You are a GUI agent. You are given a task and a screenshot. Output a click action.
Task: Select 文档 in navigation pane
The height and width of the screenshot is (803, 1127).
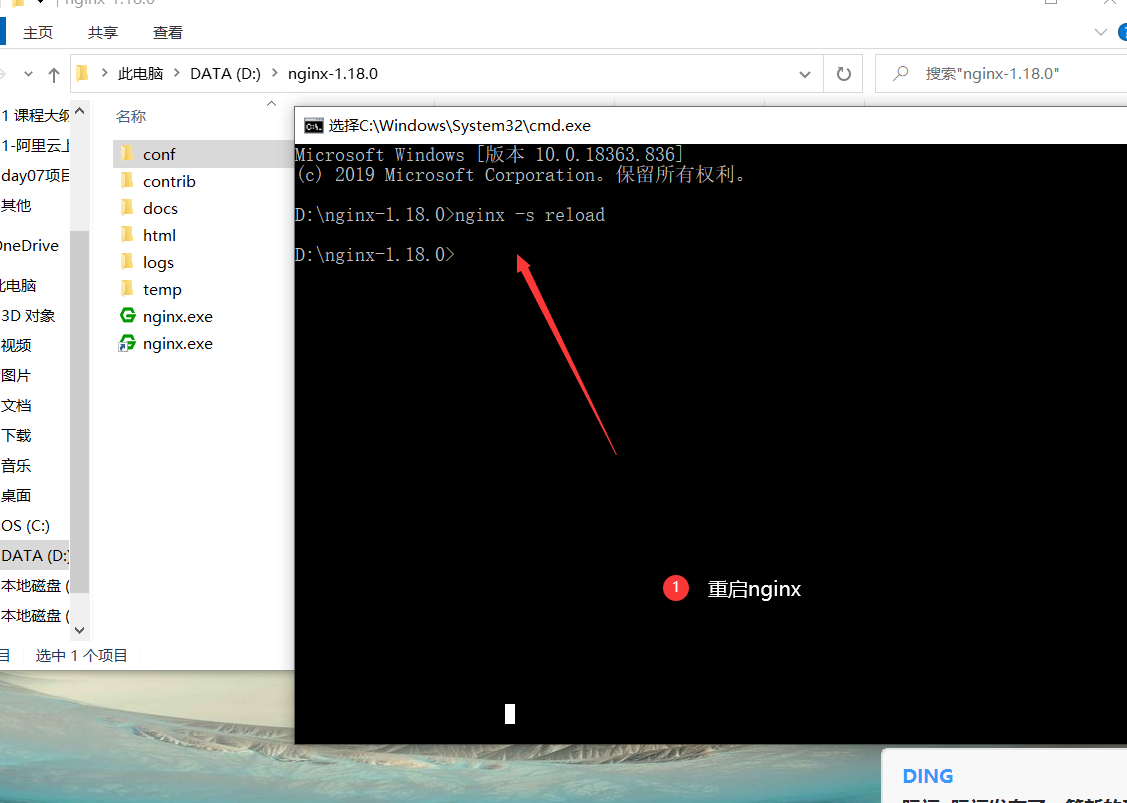tap(16, 405)
